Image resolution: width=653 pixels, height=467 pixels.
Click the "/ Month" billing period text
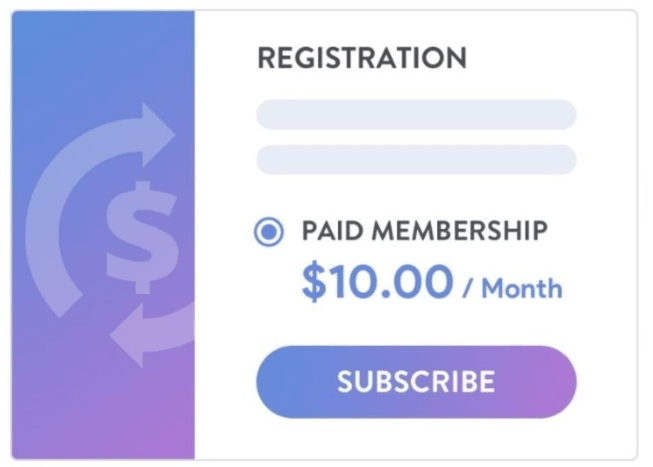512,289
